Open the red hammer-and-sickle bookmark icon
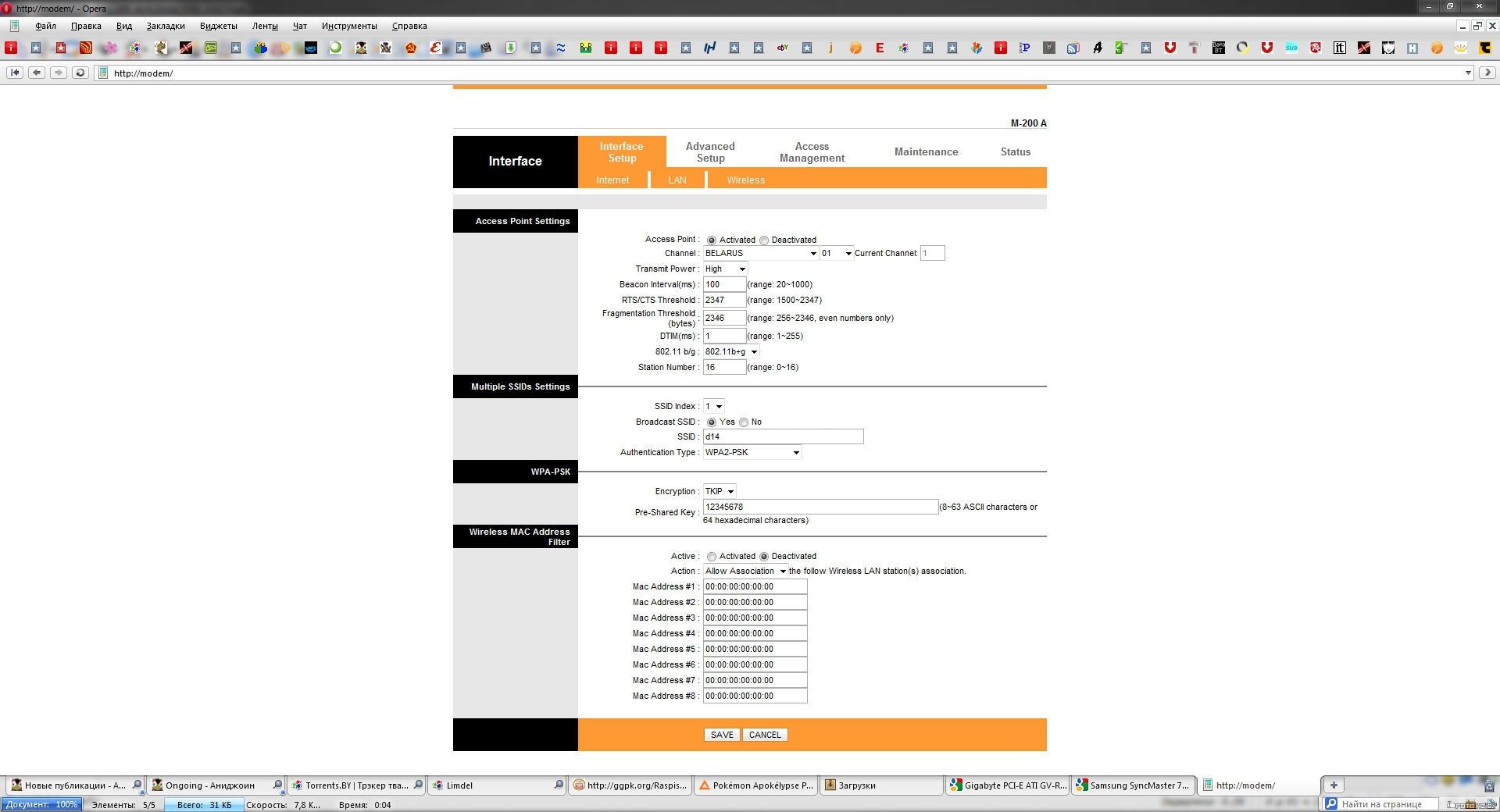 (x=410, y=48)
